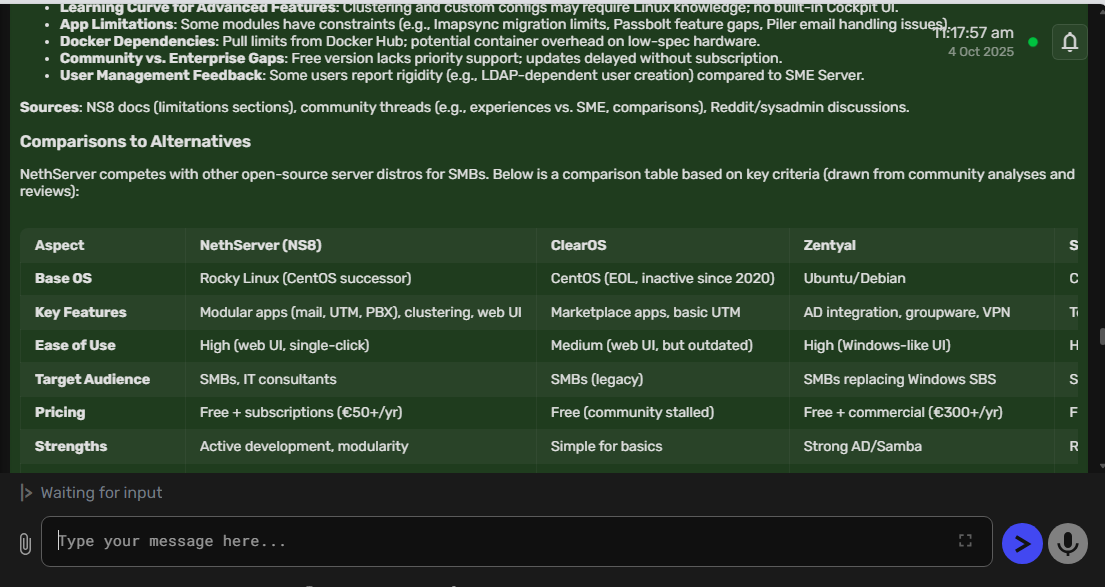Expand the message box to fullscreen
The image size is (1105, 587).
(965, 541)
